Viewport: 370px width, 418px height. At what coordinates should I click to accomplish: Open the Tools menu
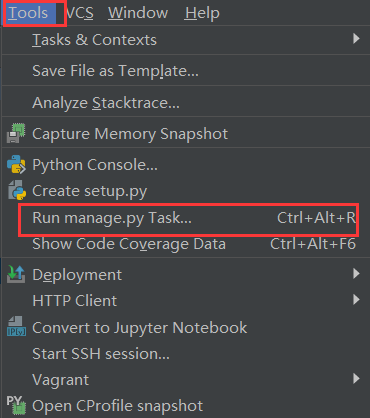29,13
